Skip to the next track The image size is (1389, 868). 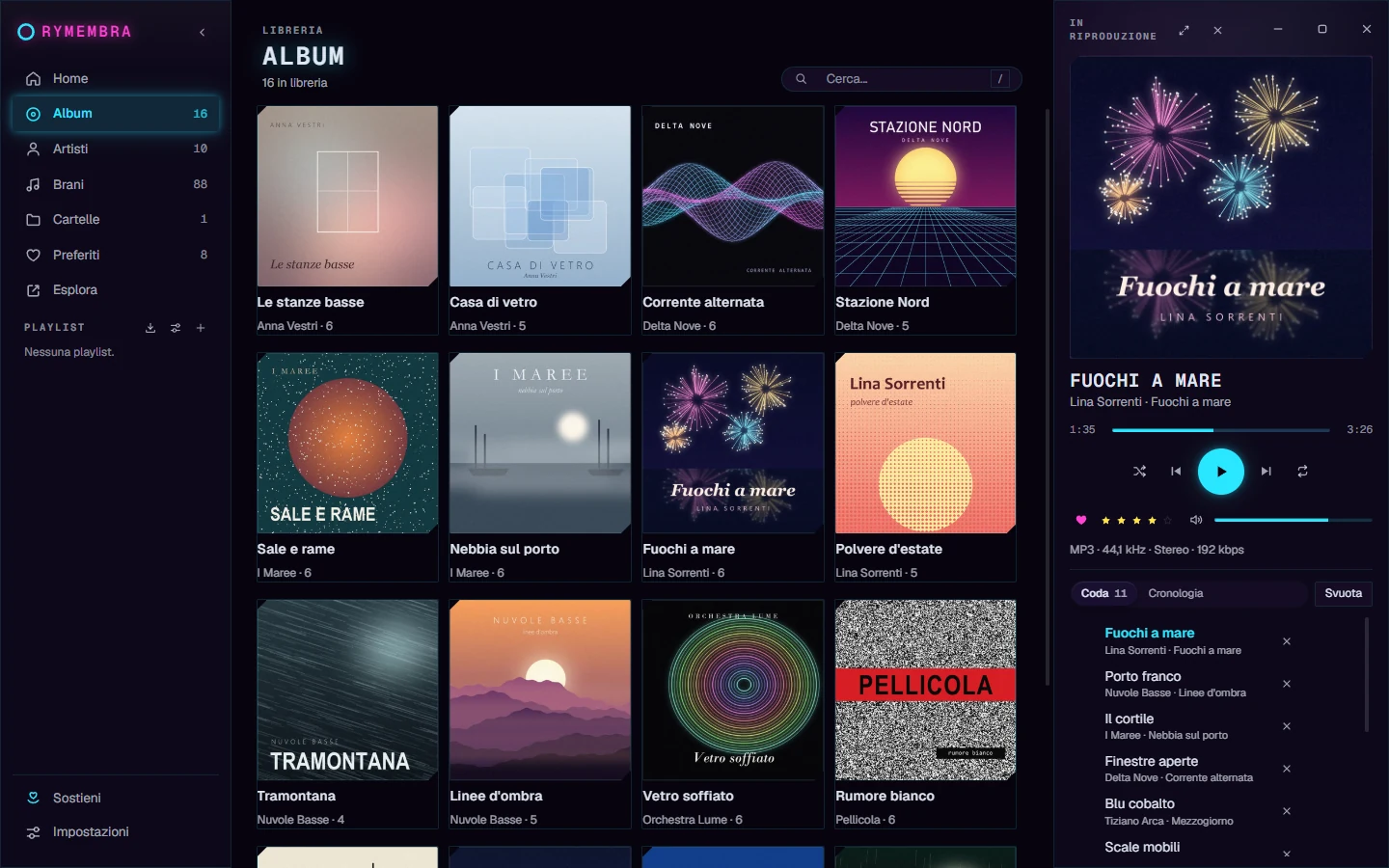click(1266, 472)
